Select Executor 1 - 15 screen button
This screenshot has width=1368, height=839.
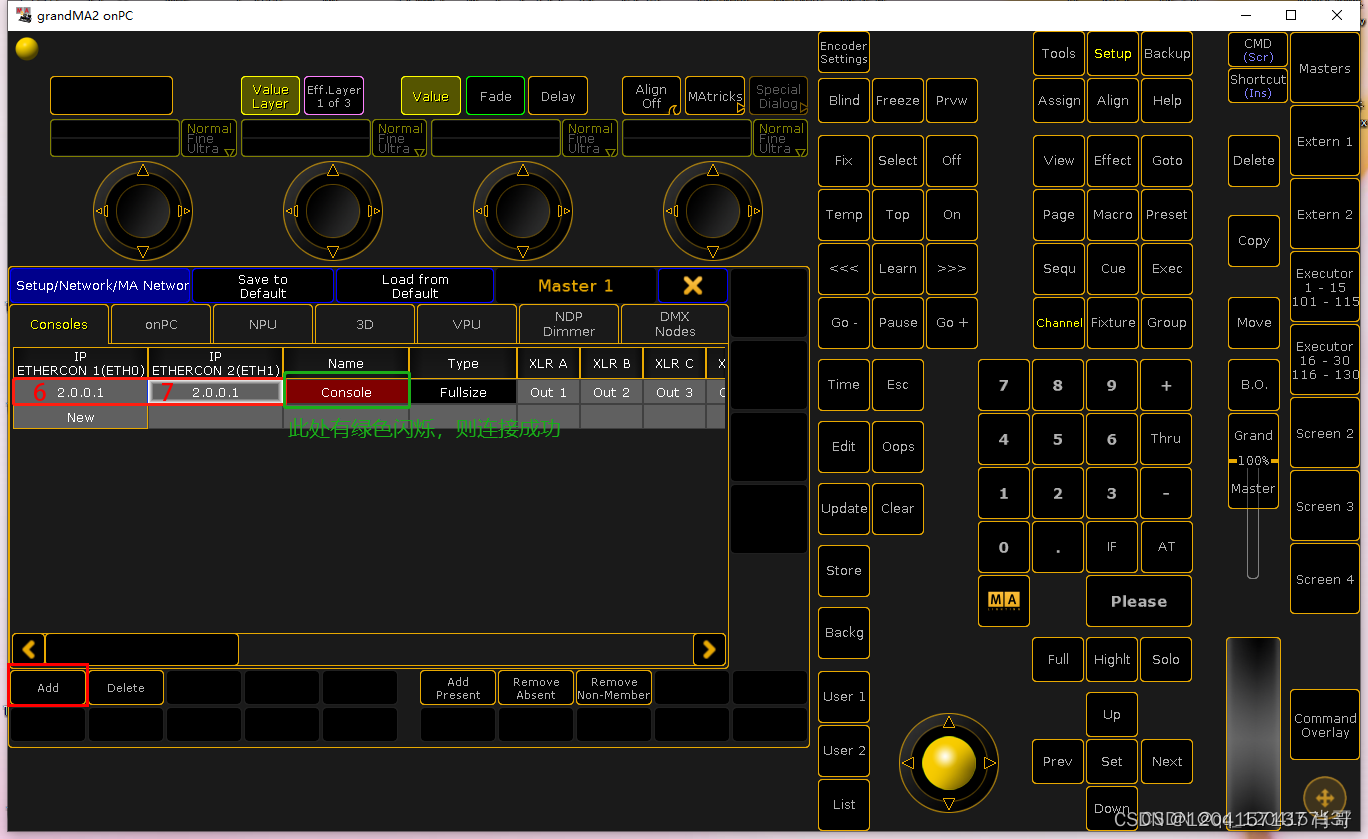pos(1325,287)
